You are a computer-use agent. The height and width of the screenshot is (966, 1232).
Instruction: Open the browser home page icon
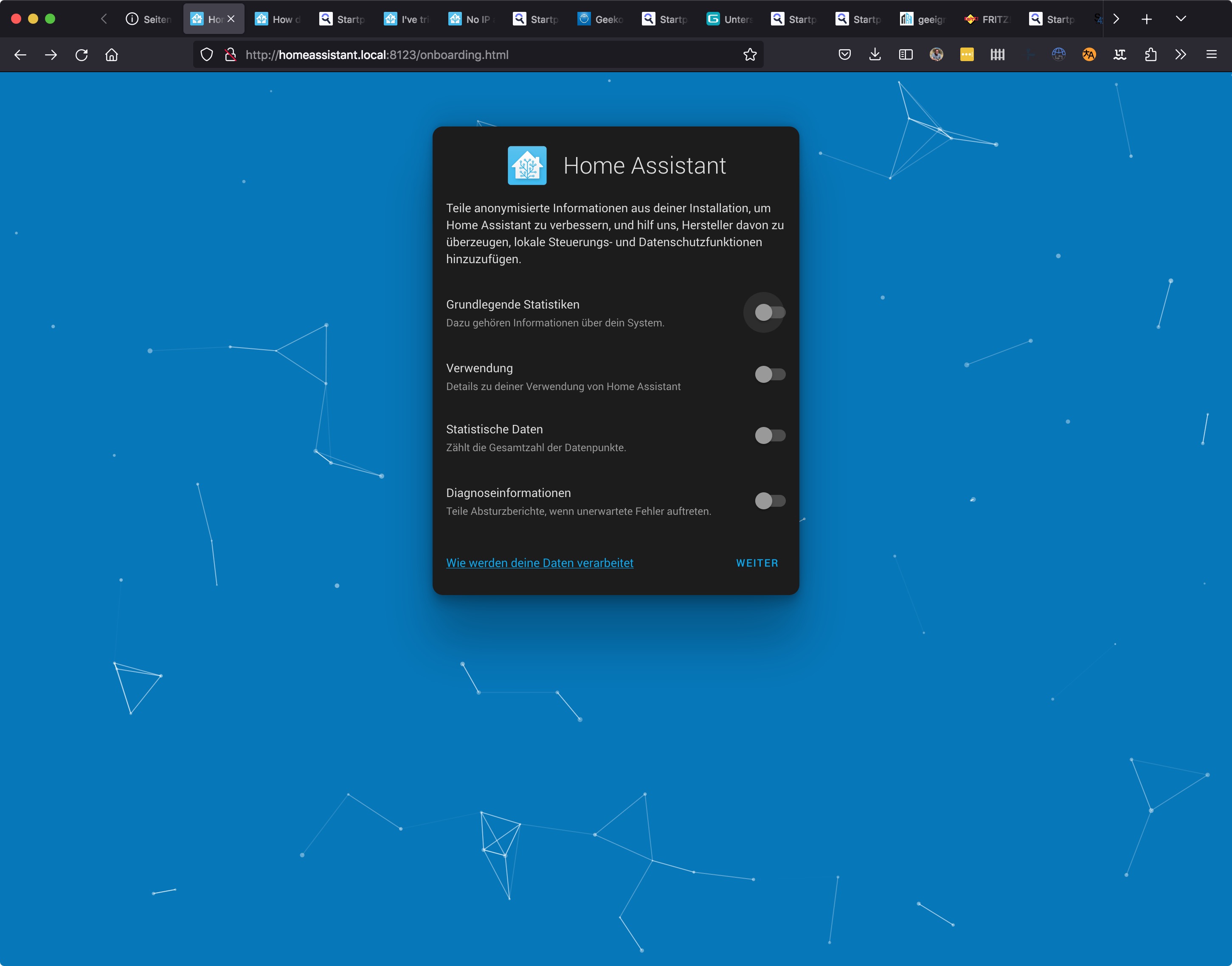[112, 55]
